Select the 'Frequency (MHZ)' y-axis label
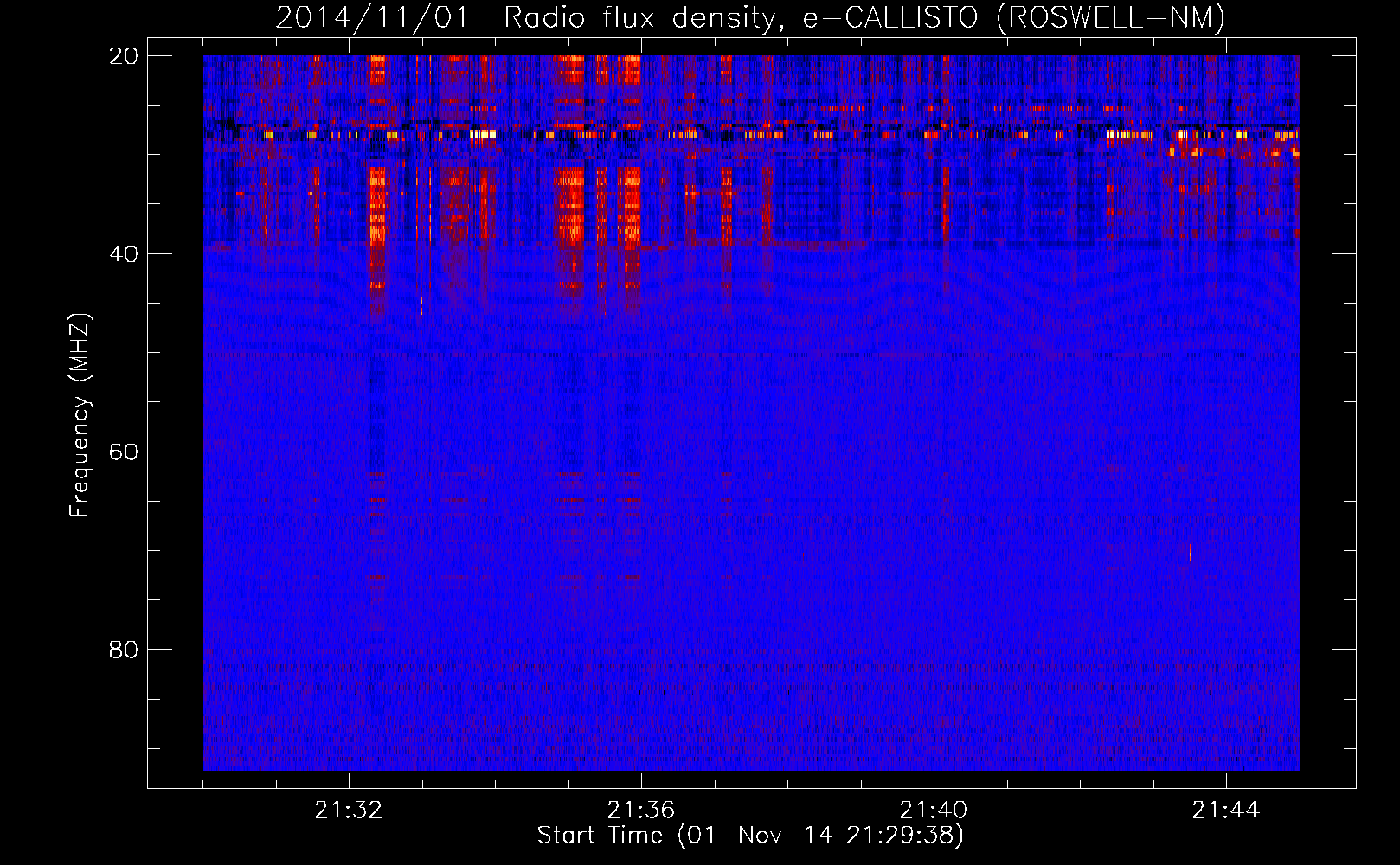1400x865 pixels. tap(80, 415)
